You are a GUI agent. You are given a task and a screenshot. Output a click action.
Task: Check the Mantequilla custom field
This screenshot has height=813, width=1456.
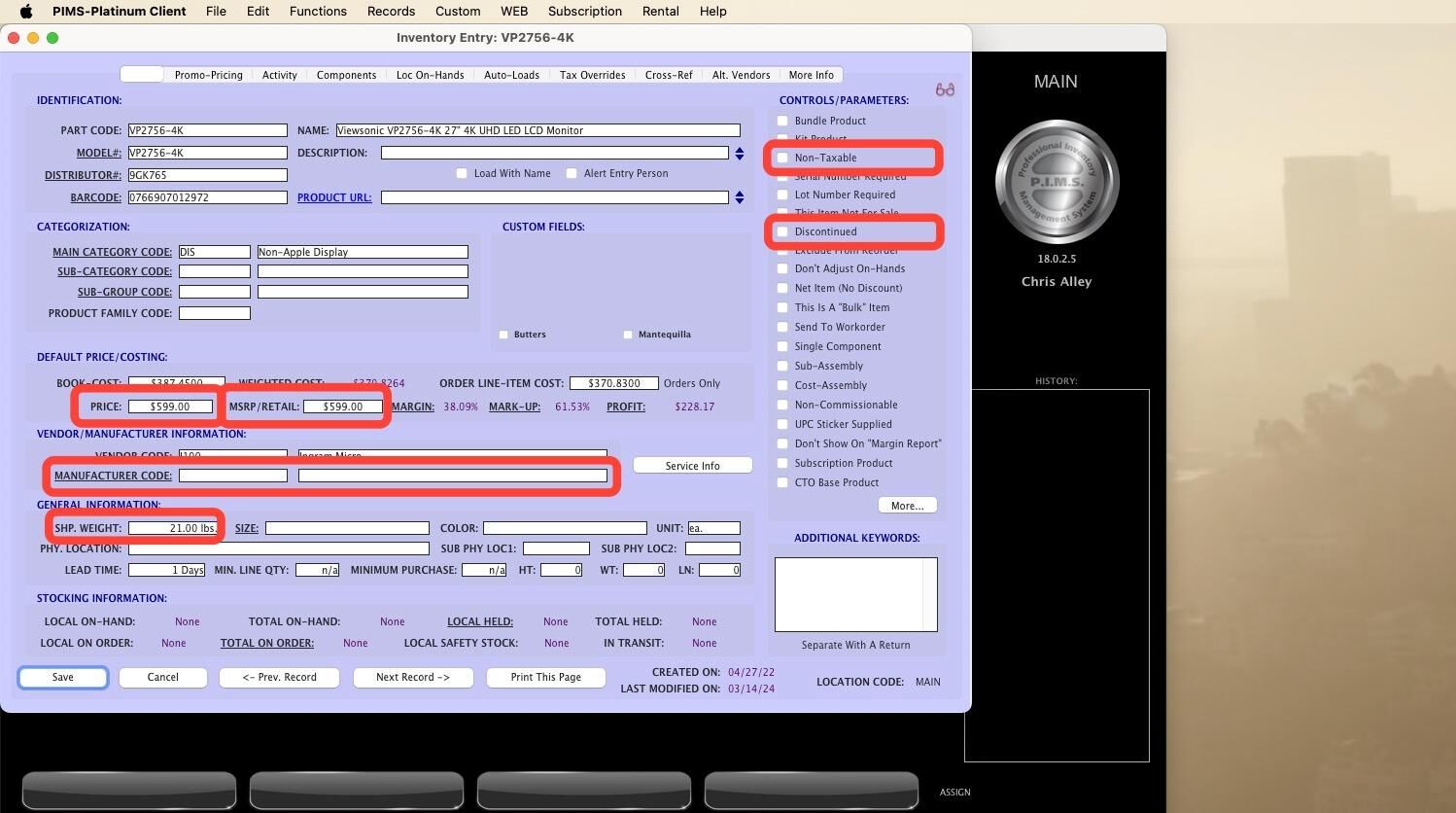pos(628,335)
